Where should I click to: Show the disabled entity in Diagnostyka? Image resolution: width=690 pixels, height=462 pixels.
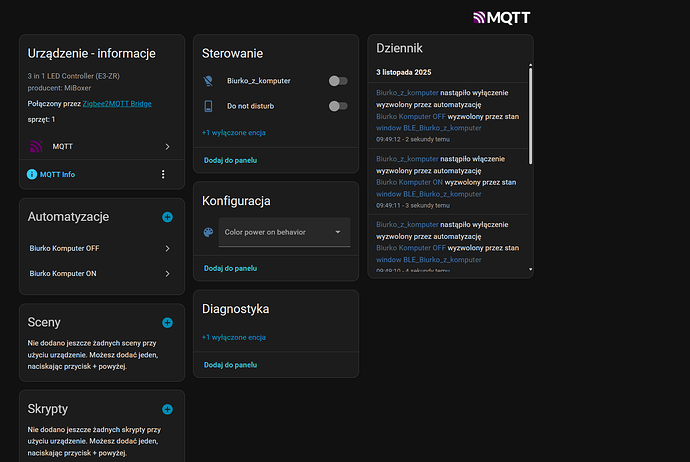click(233, 337)
